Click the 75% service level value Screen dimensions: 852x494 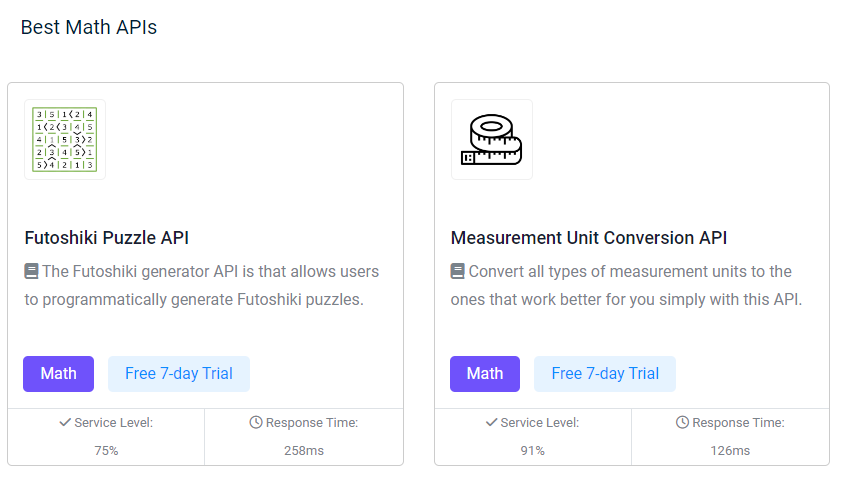tap(106, 451)
